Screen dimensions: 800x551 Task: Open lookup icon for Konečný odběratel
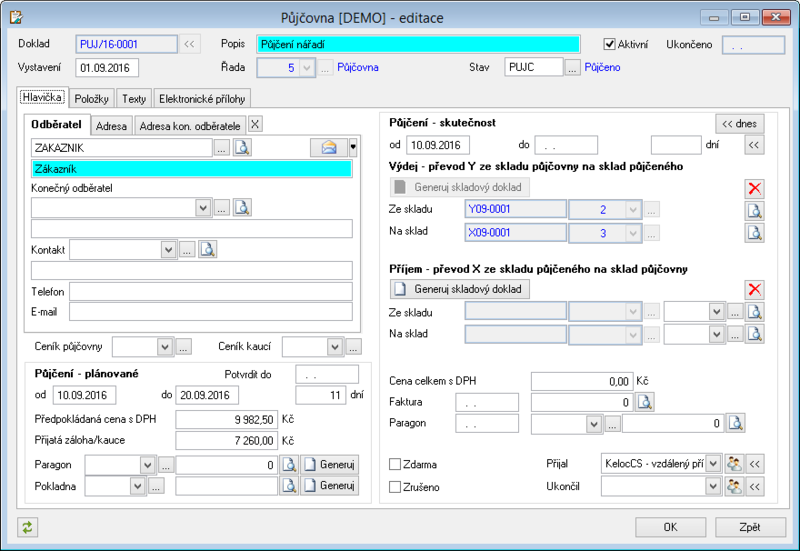tap(242, 208)
